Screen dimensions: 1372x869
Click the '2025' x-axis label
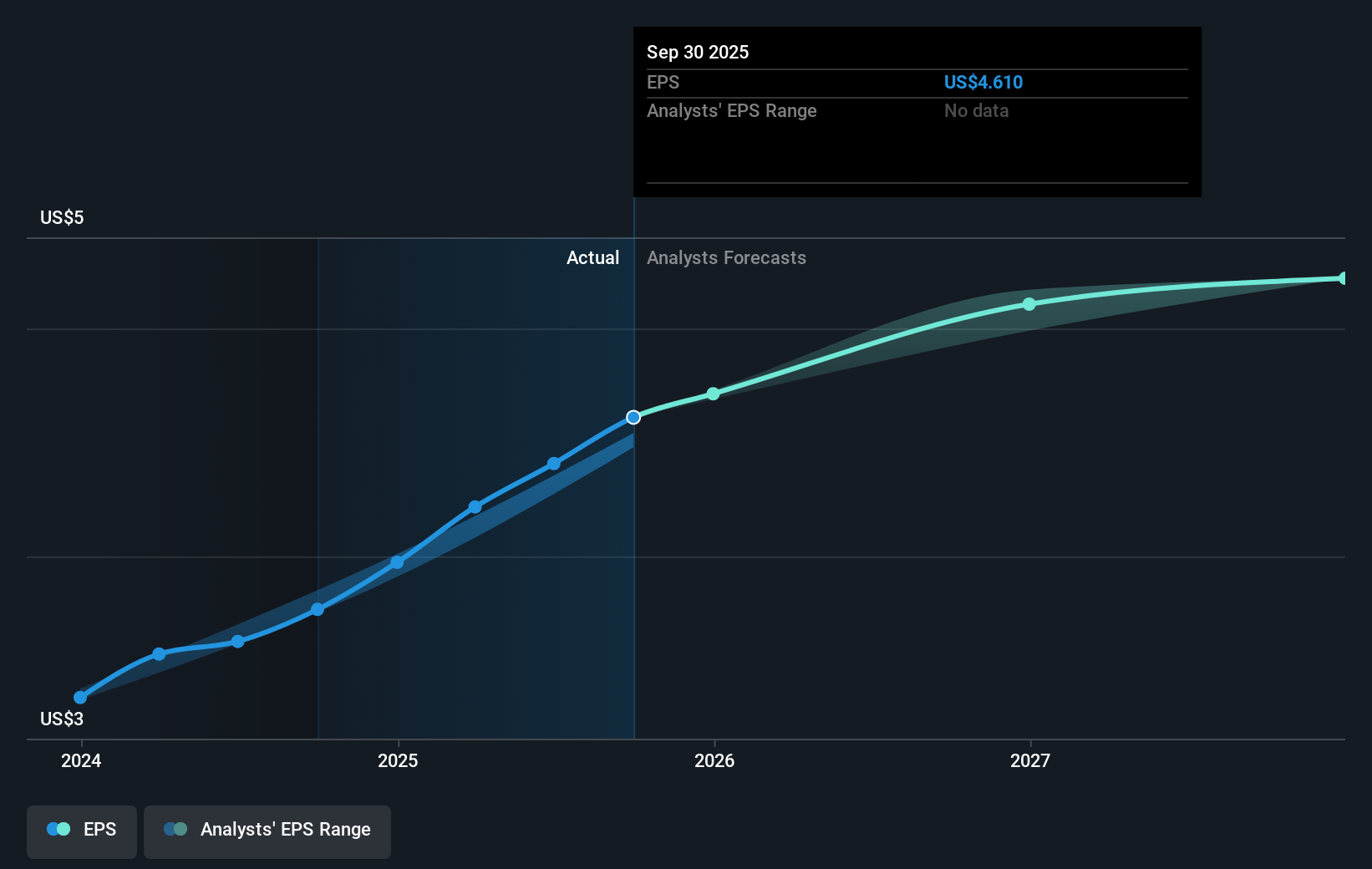pos(398,760)
